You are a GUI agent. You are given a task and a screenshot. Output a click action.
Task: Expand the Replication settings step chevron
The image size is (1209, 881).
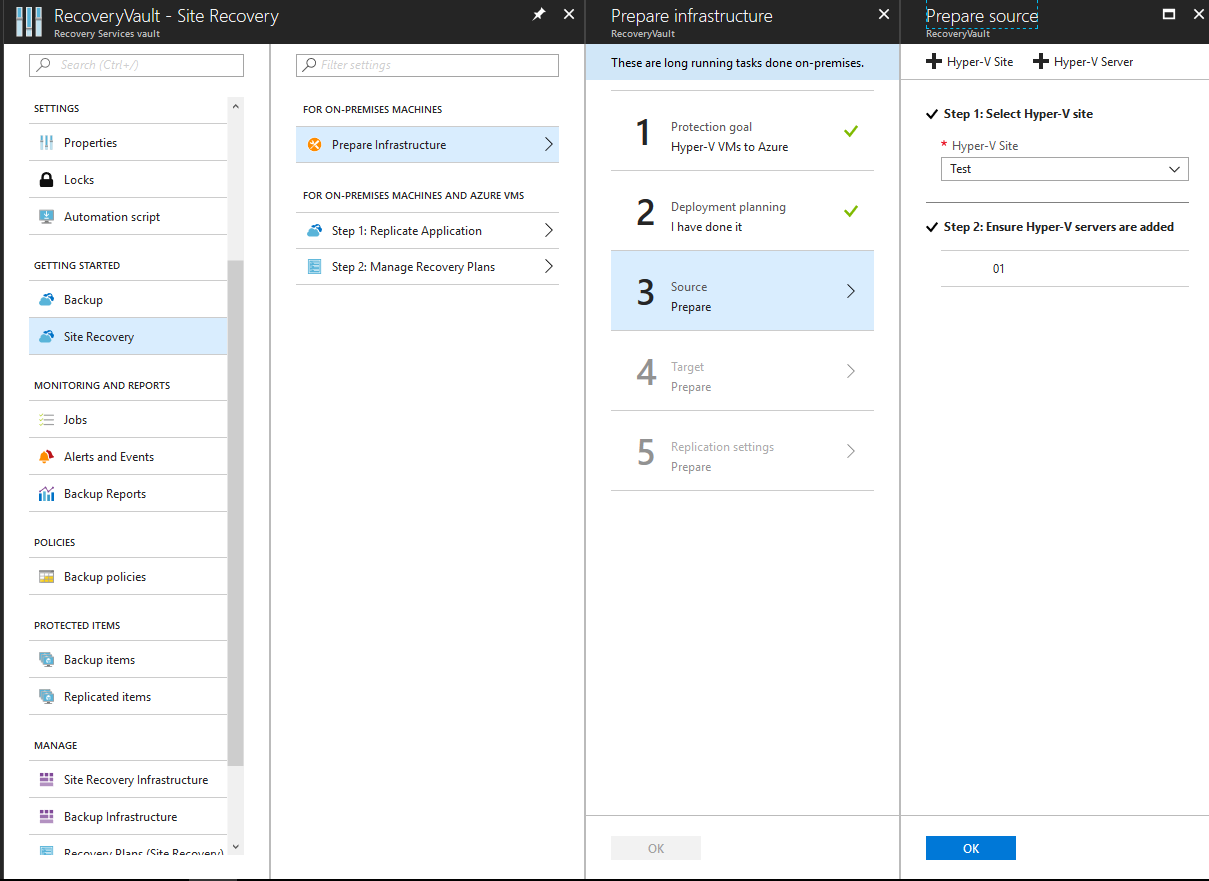[x=851, y=451]
